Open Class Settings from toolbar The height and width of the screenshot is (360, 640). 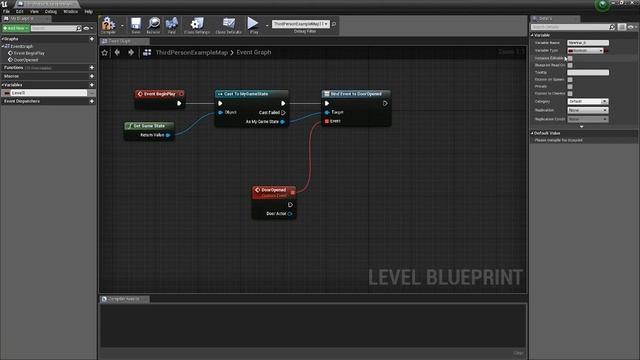coord(197,24)
